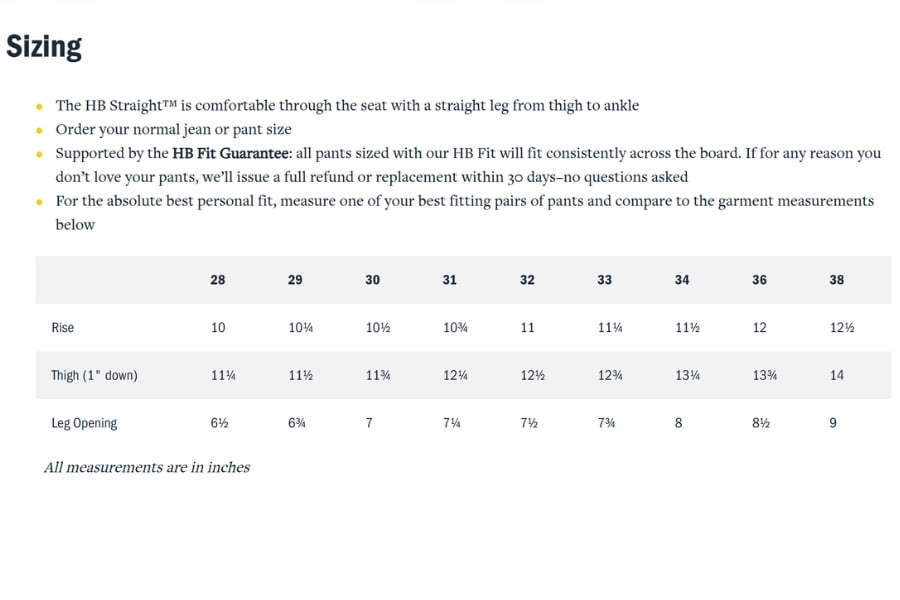Click the All measurements are in inches note
This screenshot has height=600, width=900.
[x=147, y=467]
